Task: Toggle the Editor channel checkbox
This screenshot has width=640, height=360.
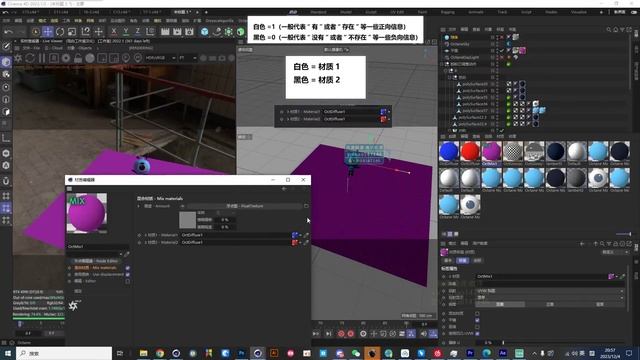Action: coord(128,281)
